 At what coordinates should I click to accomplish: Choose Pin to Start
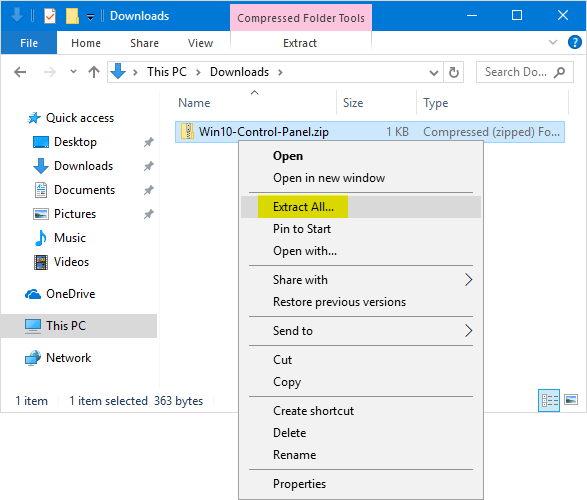361,229
